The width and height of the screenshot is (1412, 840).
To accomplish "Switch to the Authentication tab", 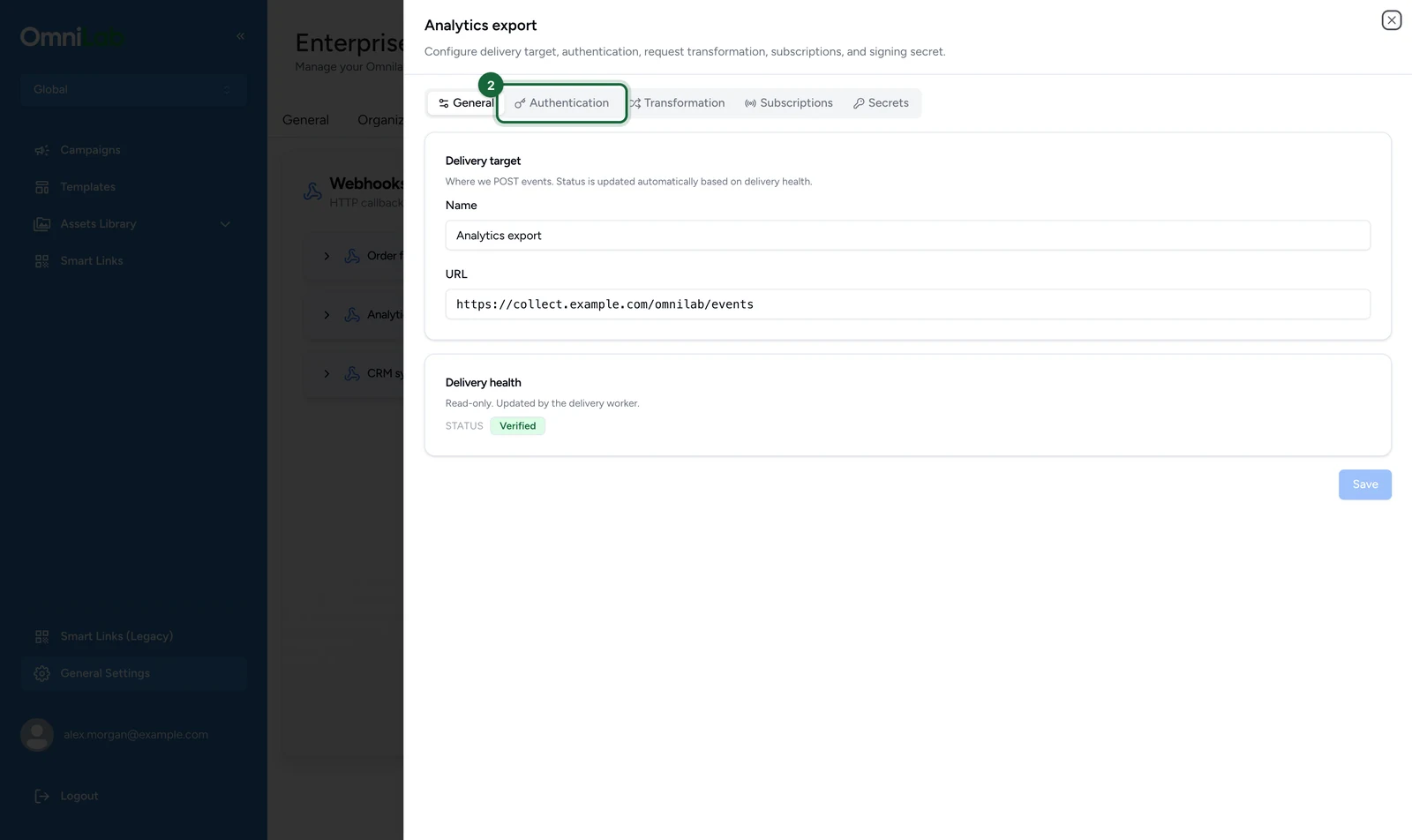I will point(562,103).
